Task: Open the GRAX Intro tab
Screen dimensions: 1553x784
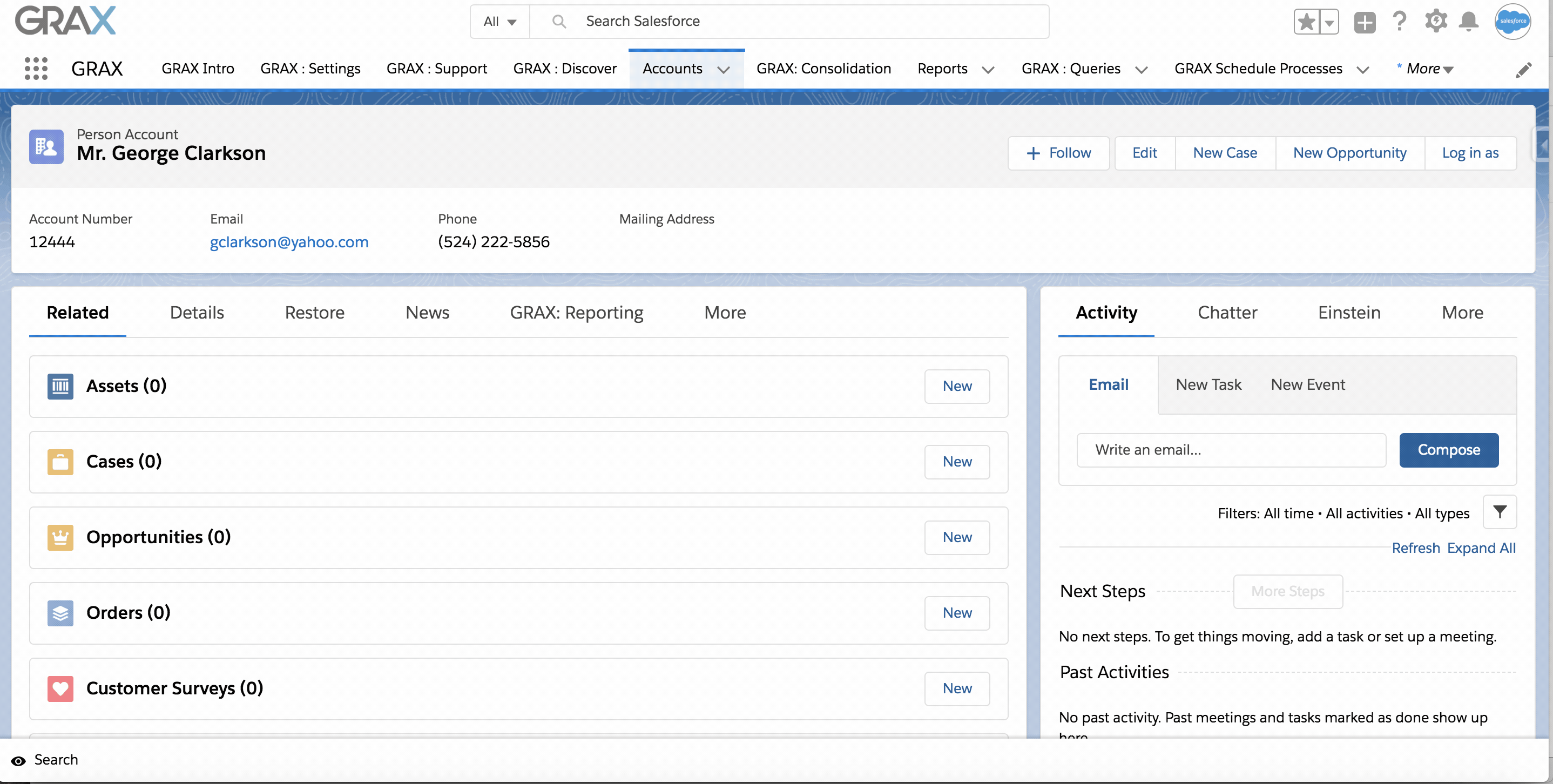Action: click(x=198, y=69)
